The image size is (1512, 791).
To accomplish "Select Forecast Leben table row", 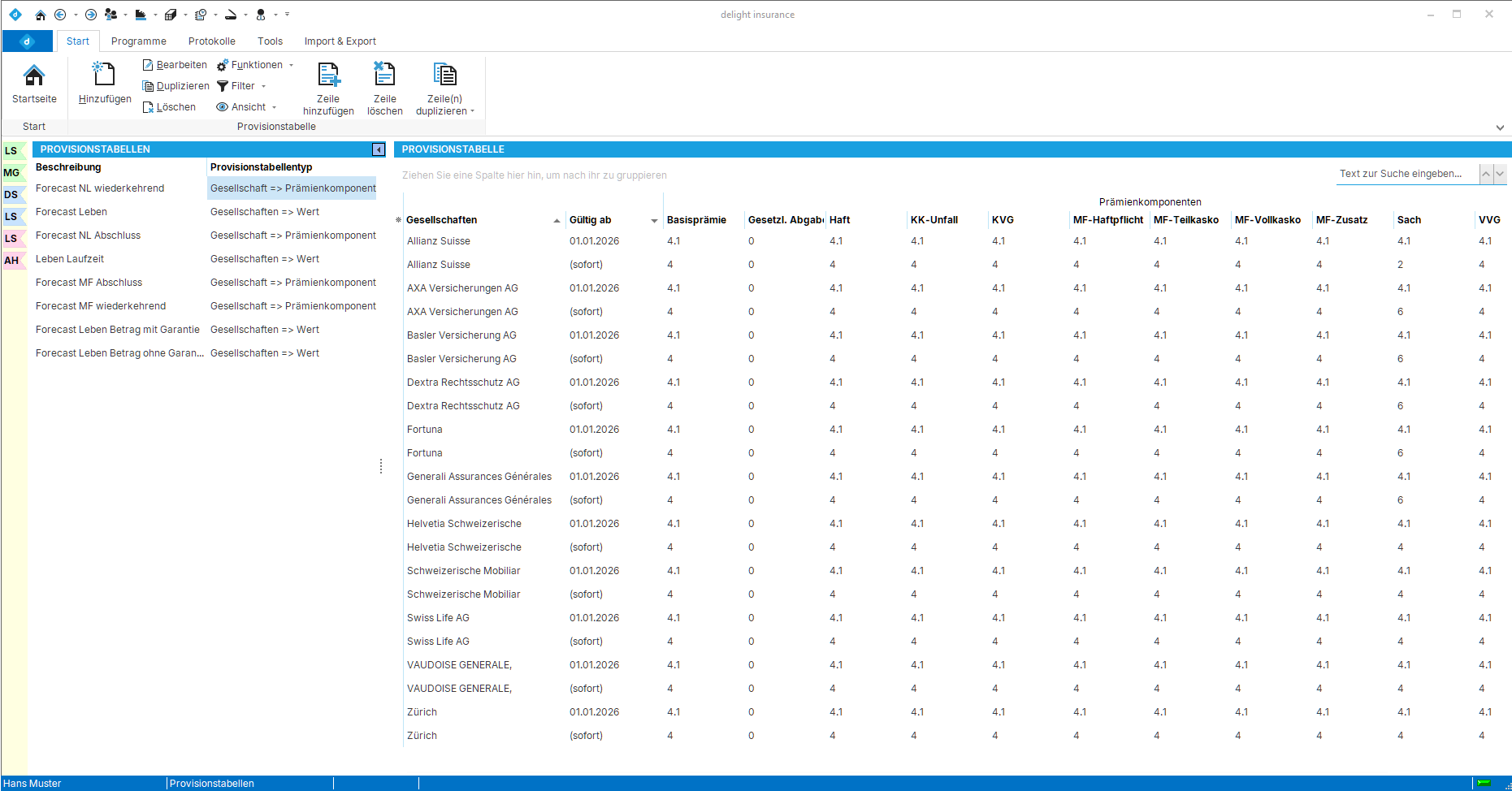I will tap(71, 212).
